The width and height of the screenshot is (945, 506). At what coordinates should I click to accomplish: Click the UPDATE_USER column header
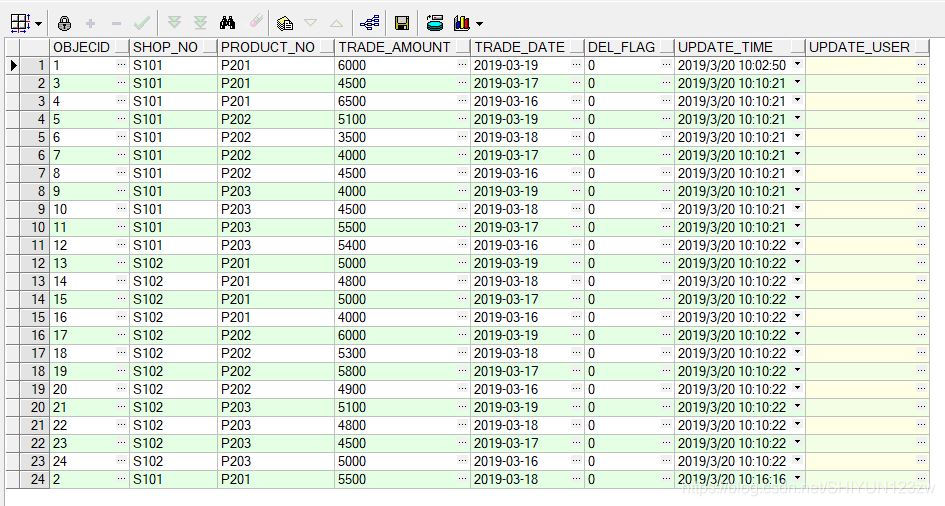pyautogui.click(x=868, y=47)
